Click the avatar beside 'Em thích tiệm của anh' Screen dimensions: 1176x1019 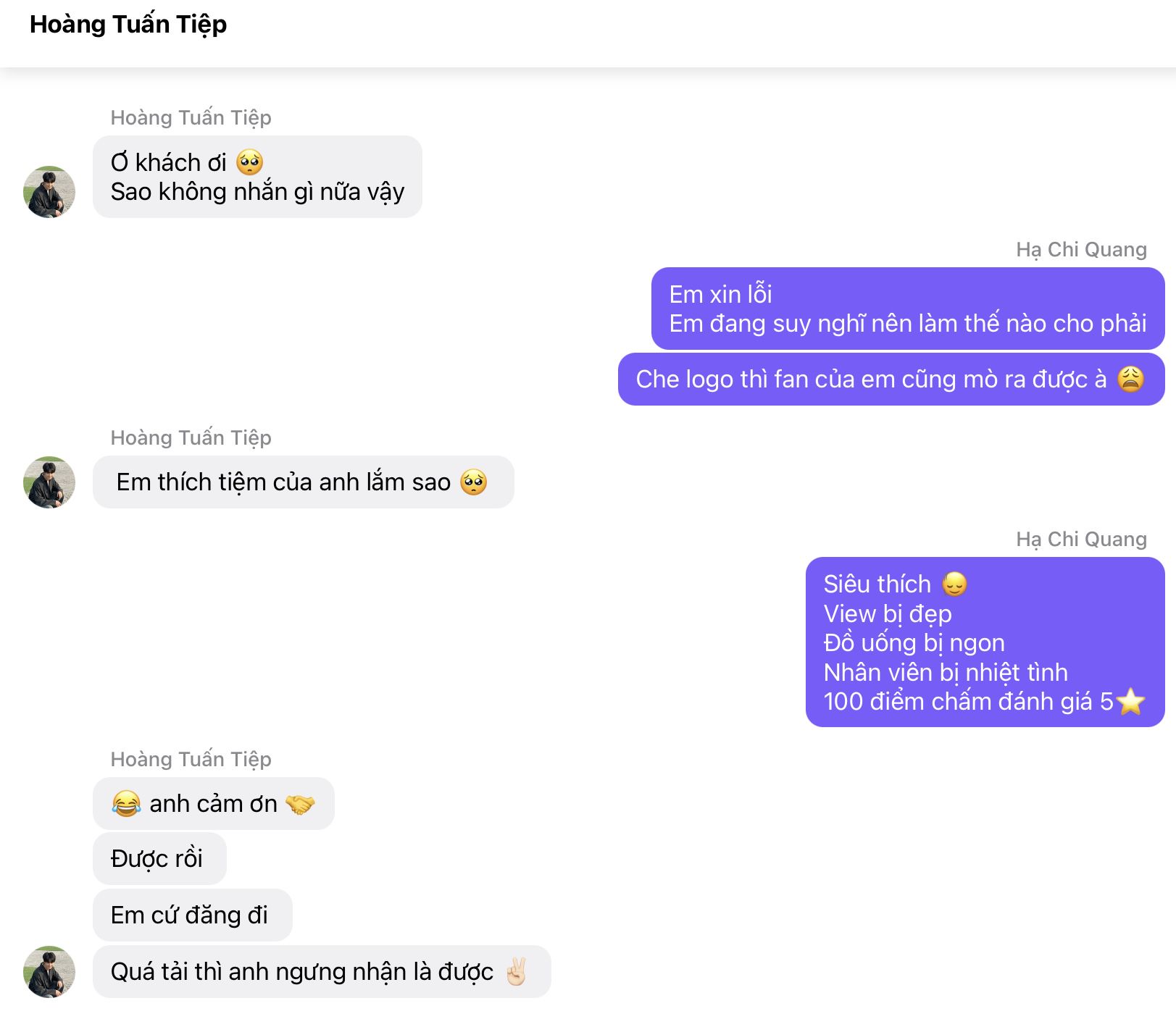[x=49, y=482]
